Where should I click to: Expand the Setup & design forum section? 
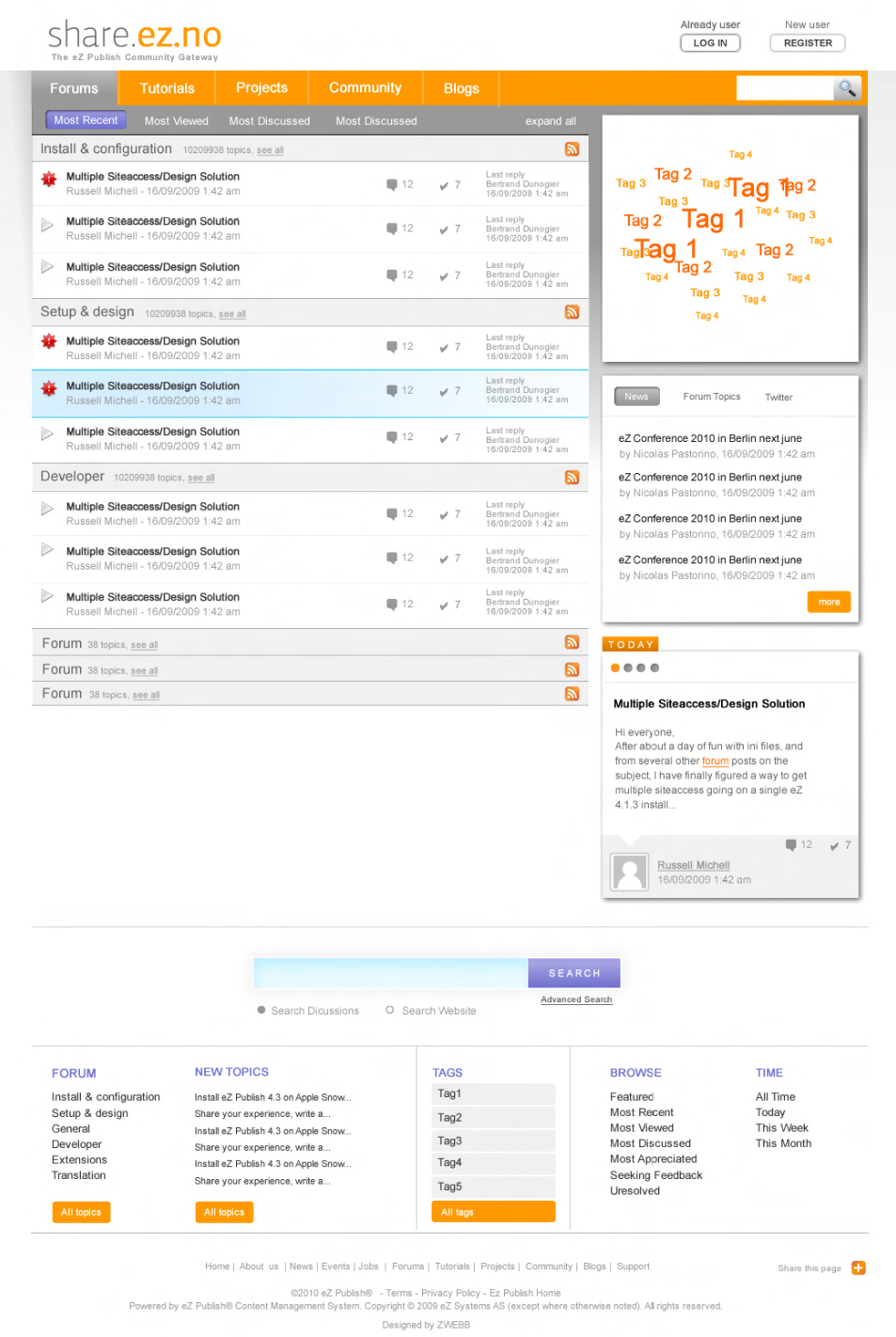click(x=87, y=312)
